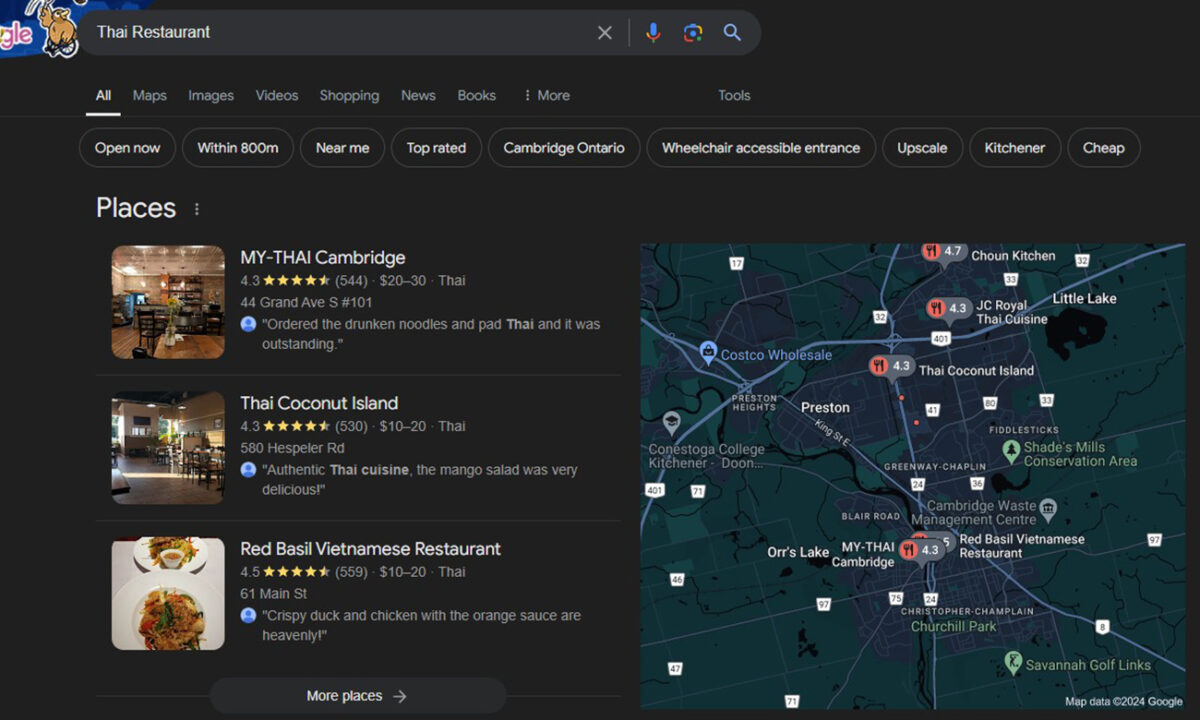Toggle the Cheap filter chip
Viewport: 1200px width, 720px height.
(1104, 148)
